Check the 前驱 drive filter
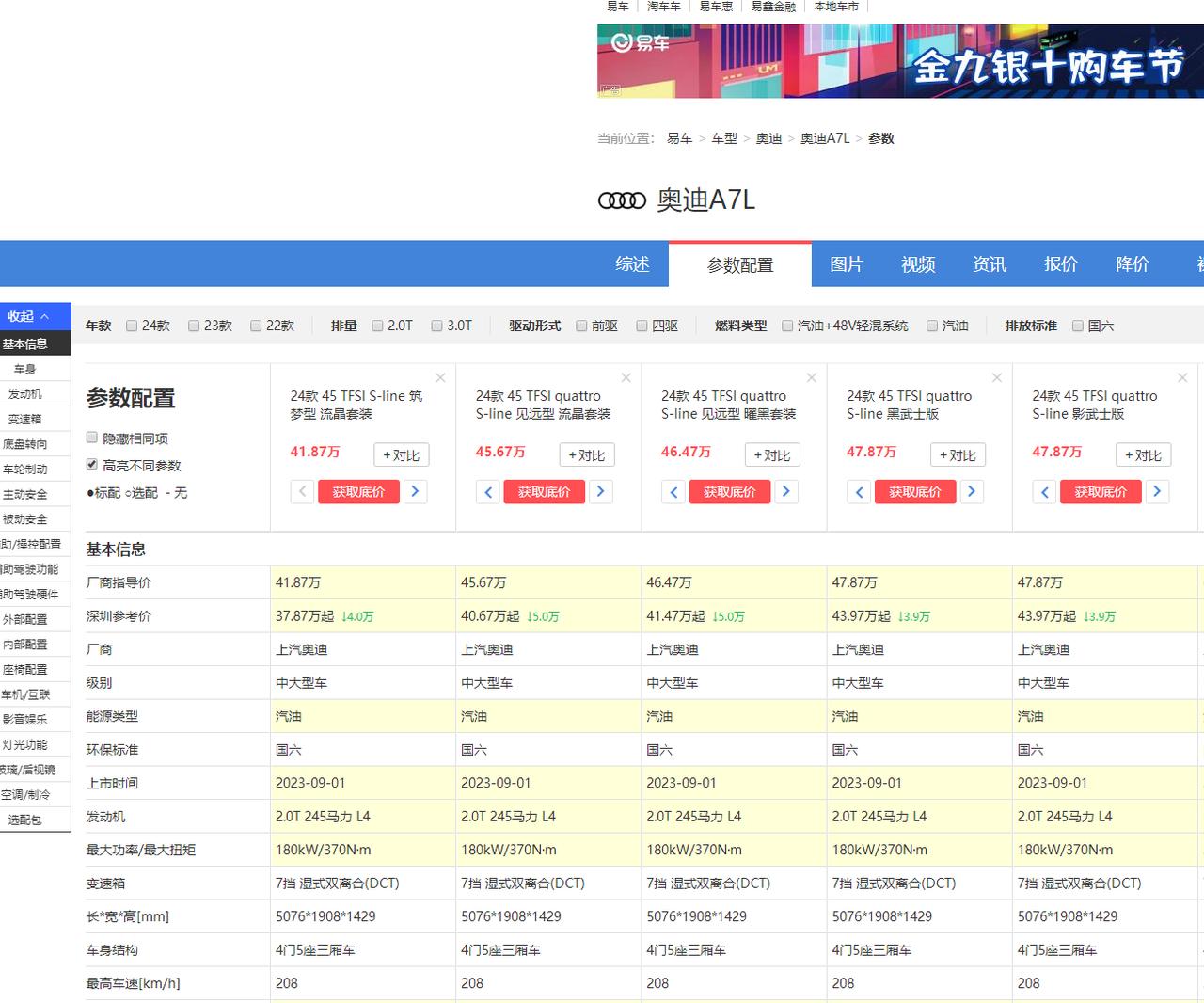Image resolution: width=1204 pixels, height=1003 pixels. tap(581, 326)
